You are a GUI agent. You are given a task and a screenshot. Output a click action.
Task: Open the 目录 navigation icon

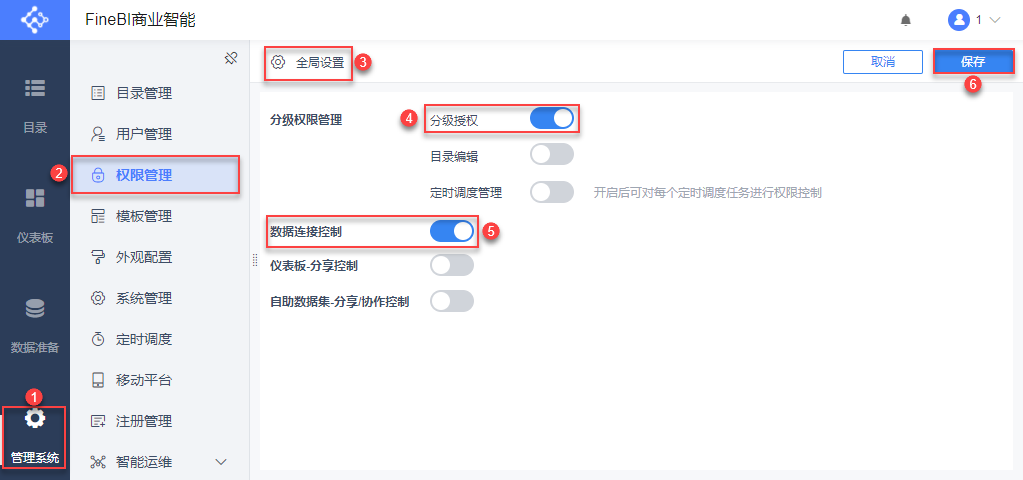(34, 88)
